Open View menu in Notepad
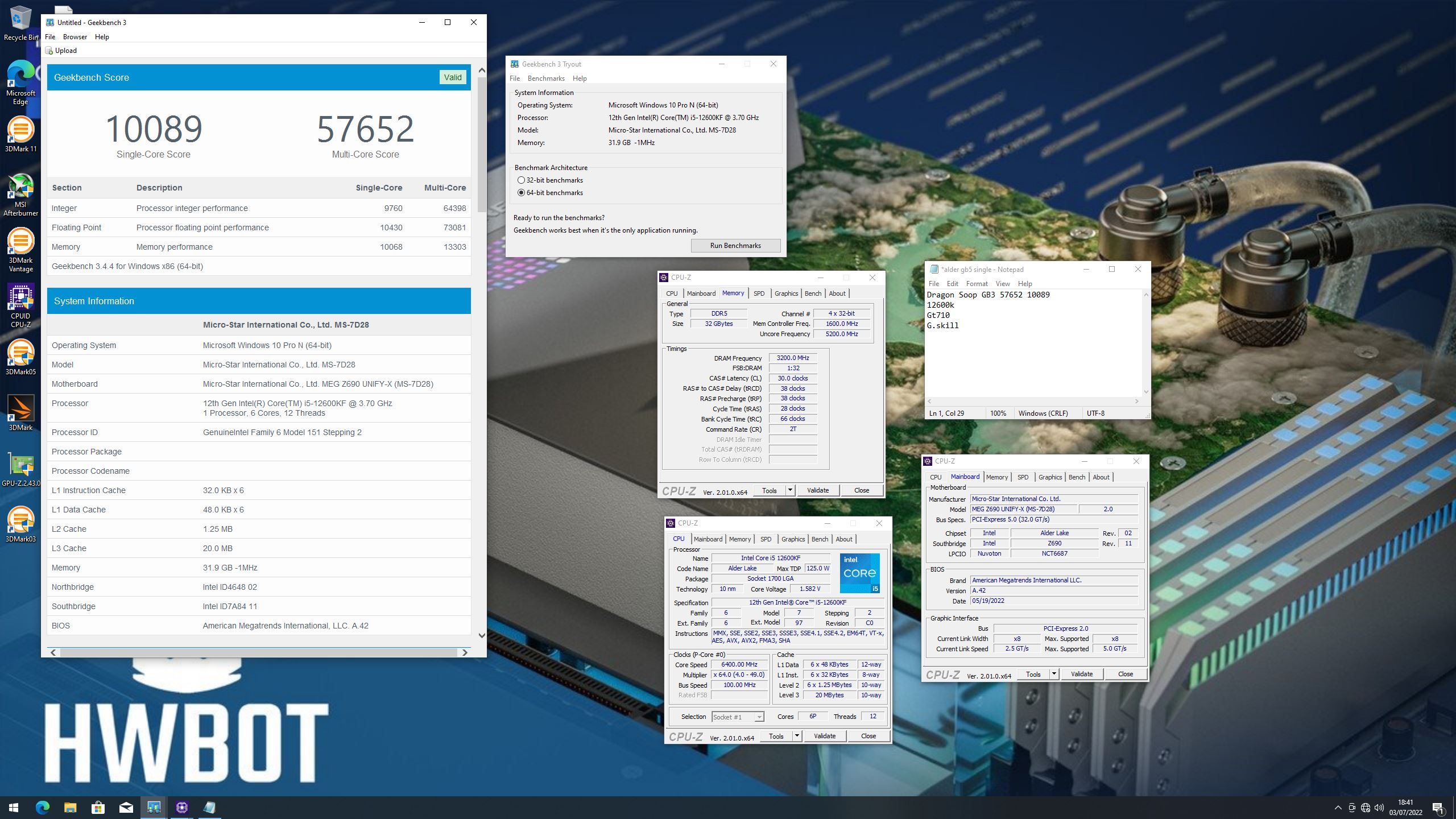The height and width of the screenshot is (819, 1456). coord(1003,284)
